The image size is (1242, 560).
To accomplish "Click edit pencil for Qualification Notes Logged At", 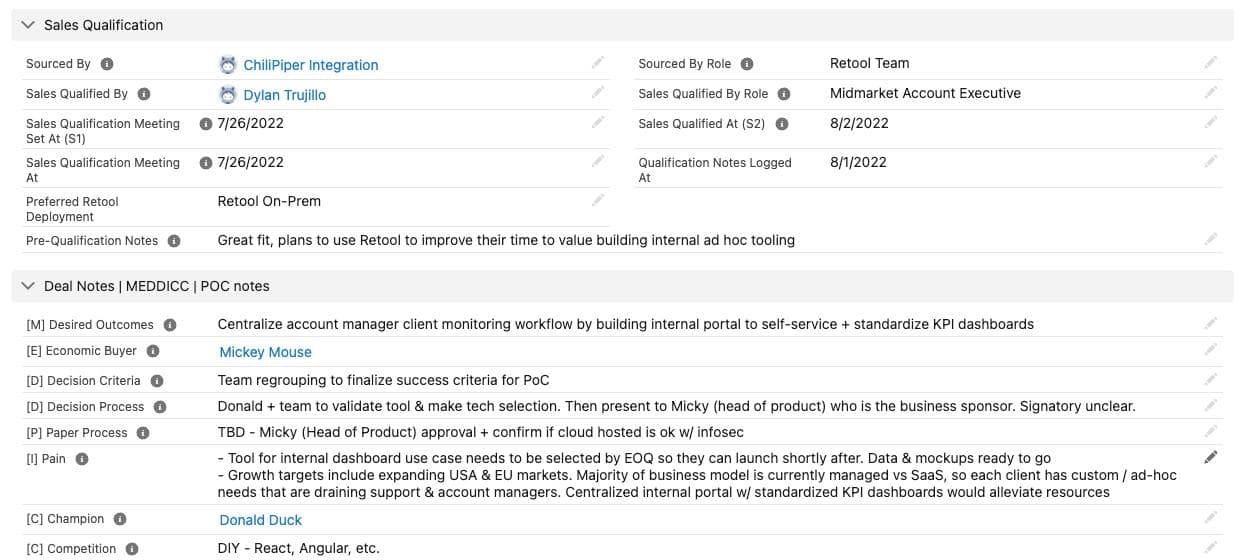I will coord(1210,161).
